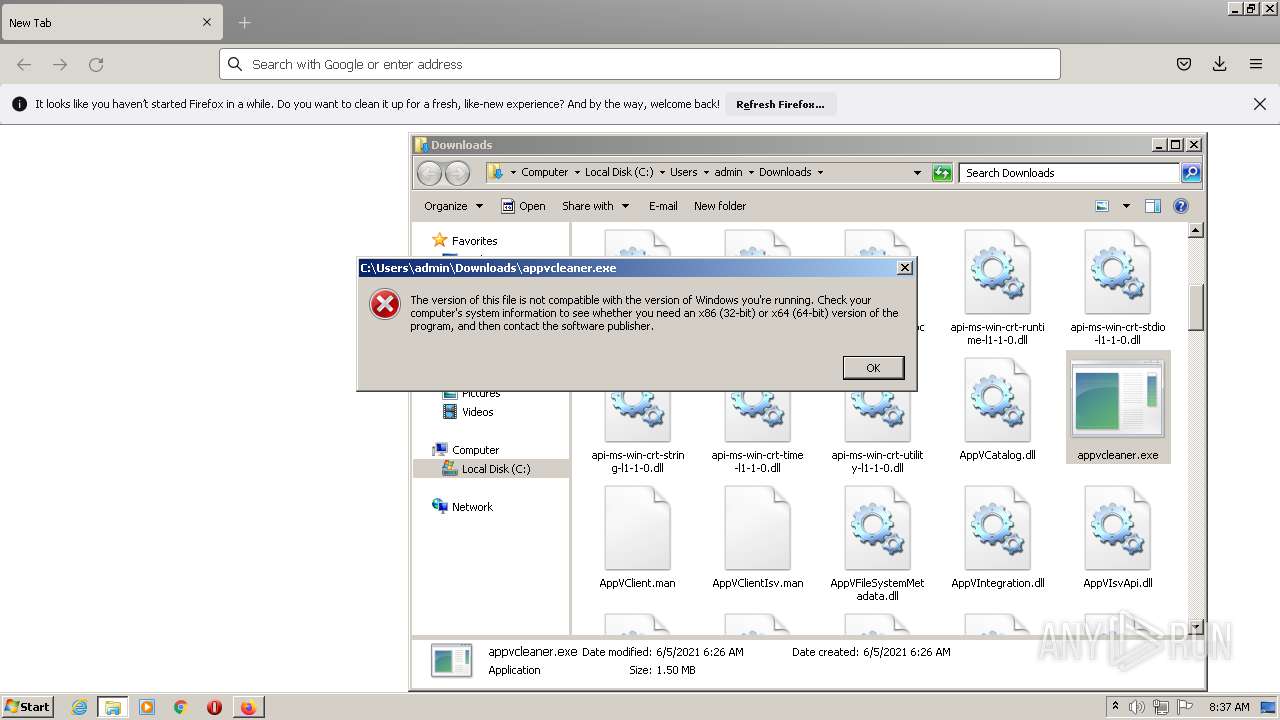1280x720 pixels.
Task: Click Explorer forward navigation button
Action: tap(457, 173)
